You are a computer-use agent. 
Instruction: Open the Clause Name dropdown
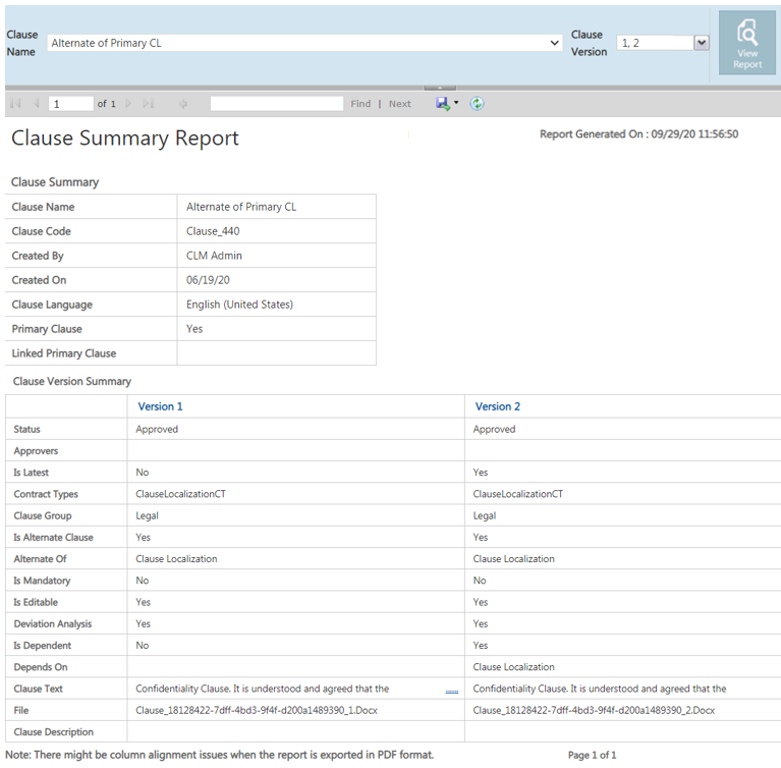pos(555,44)
